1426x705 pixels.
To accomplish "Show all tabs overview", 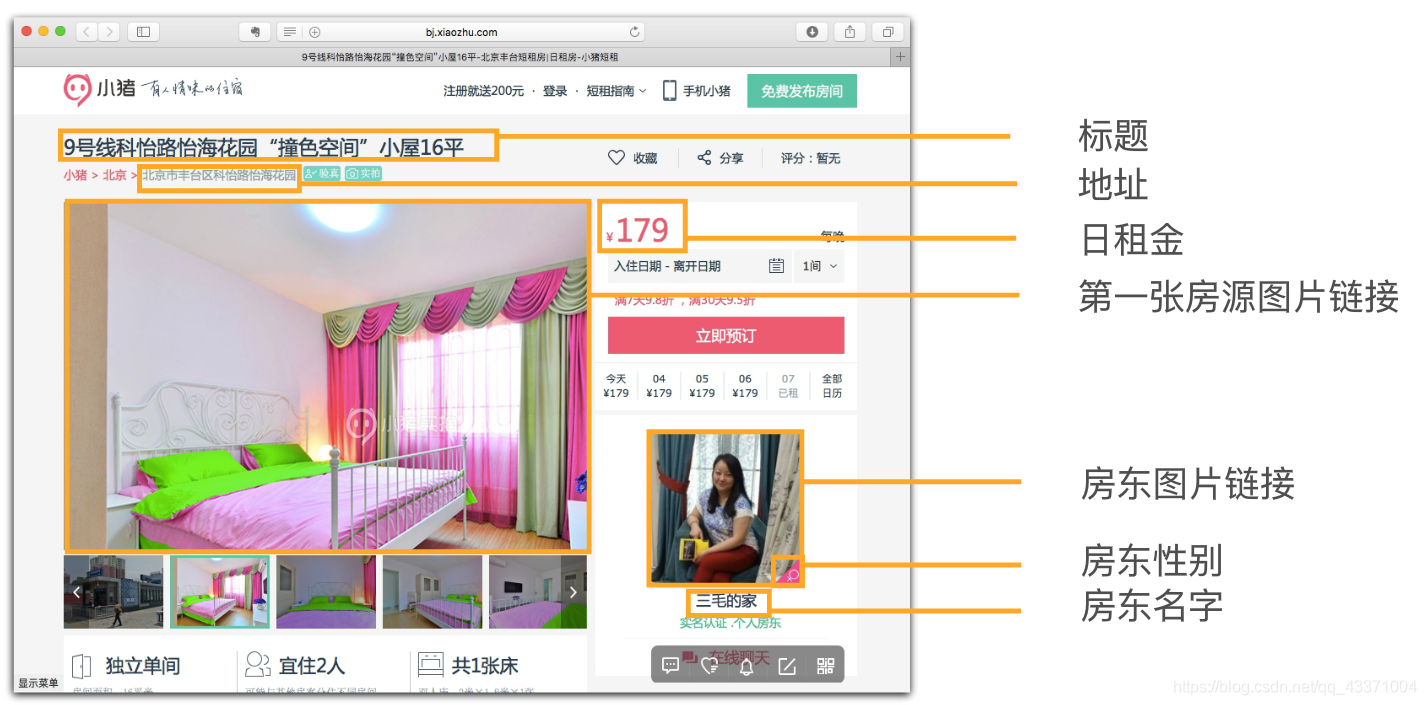I will (x=887, y=32).
